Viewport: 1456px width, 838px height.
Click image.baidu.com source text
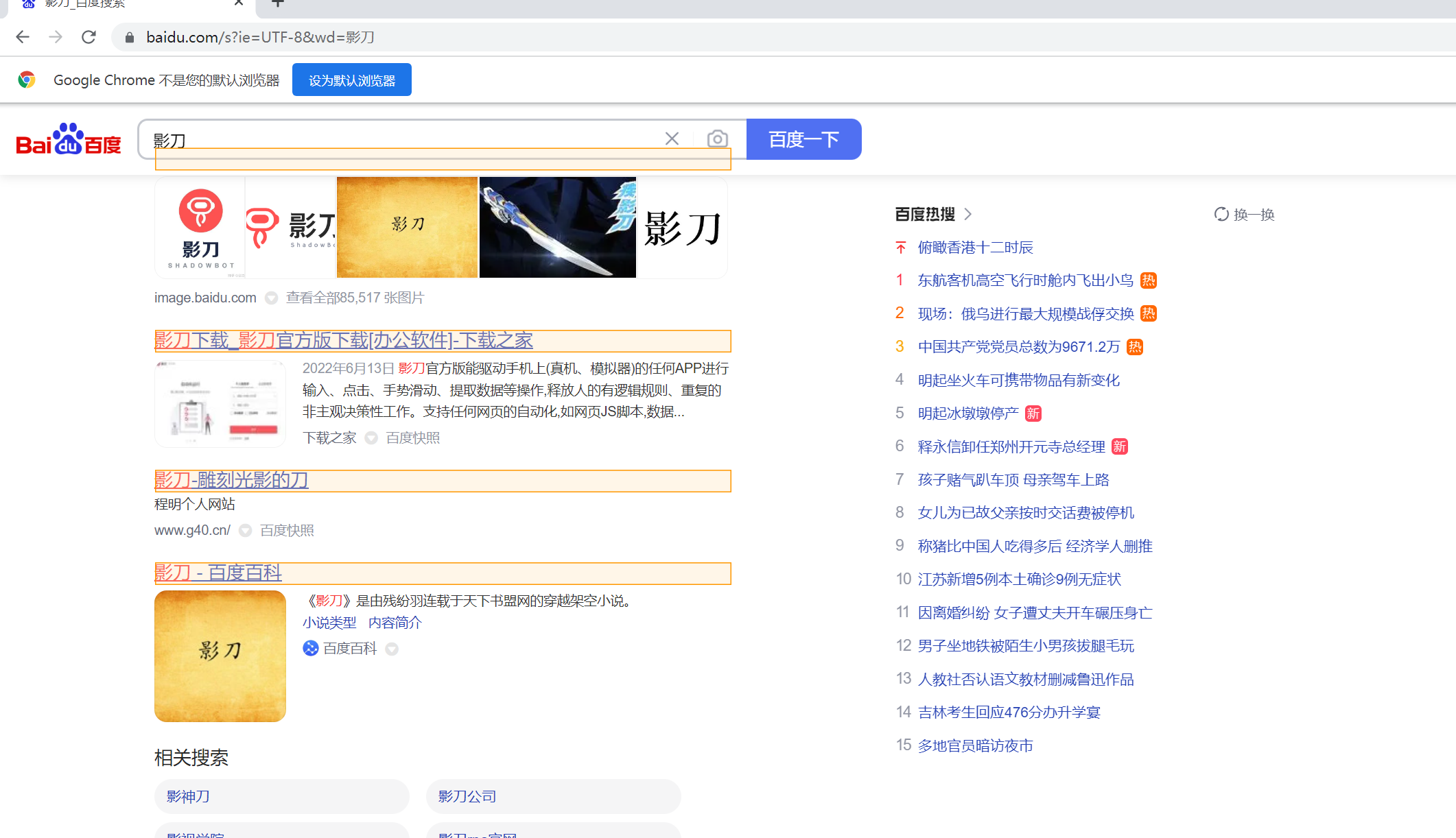pos(205,298)
